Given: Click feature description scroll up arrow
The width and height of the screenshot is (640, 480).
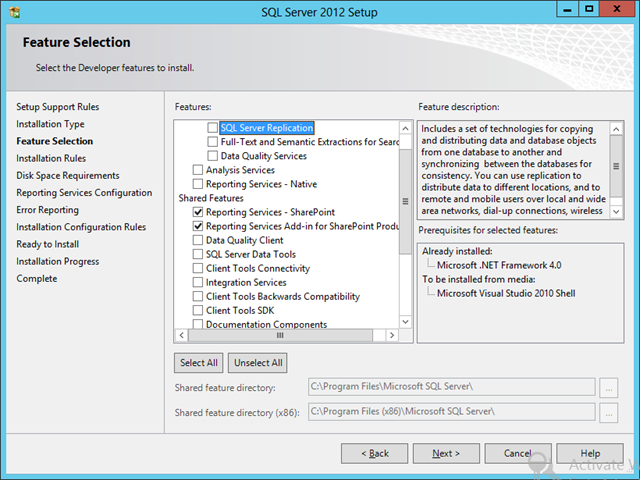Looking at the screenshot, I should click(x=616, y=129).
